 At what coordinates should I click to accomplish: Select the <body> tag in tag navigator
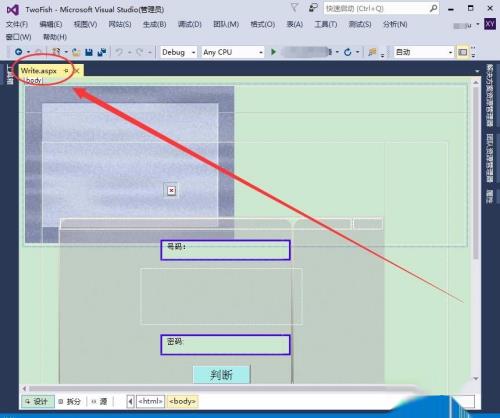pyautogui.click(x=182, y=401)
